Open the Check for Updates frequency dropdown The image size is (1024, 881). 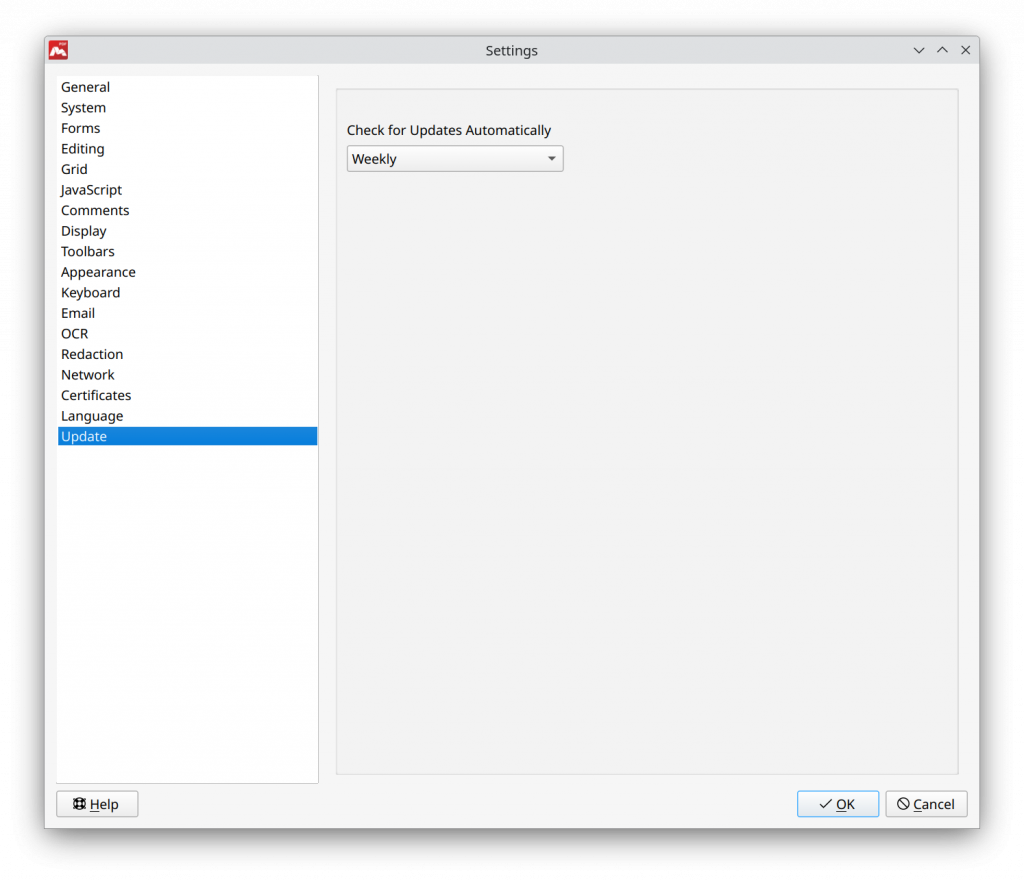click(x=455, y=158)
